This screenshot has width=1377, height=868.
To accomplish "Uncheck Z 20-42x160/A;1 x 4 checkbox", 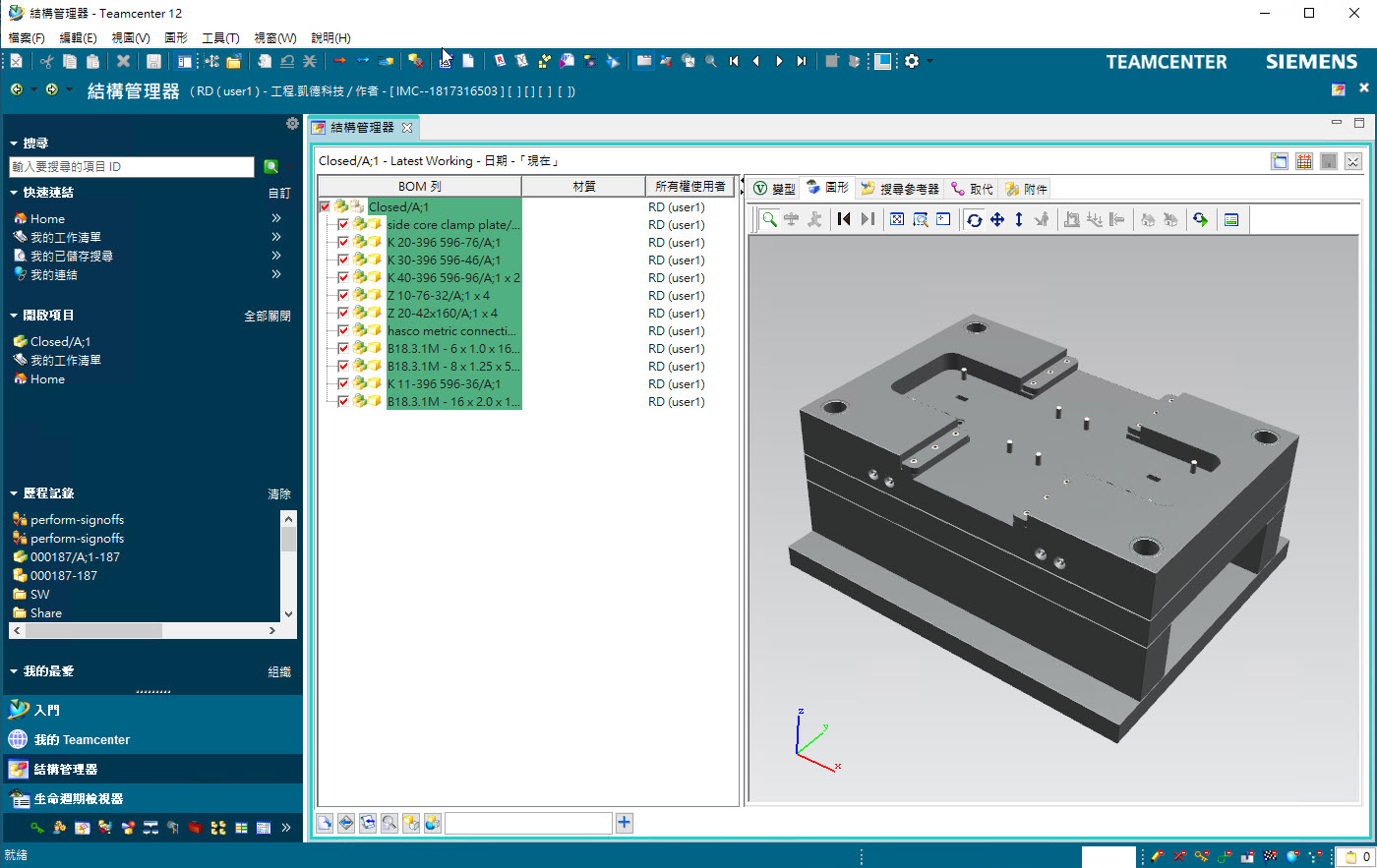I will (x=343, y=314).
